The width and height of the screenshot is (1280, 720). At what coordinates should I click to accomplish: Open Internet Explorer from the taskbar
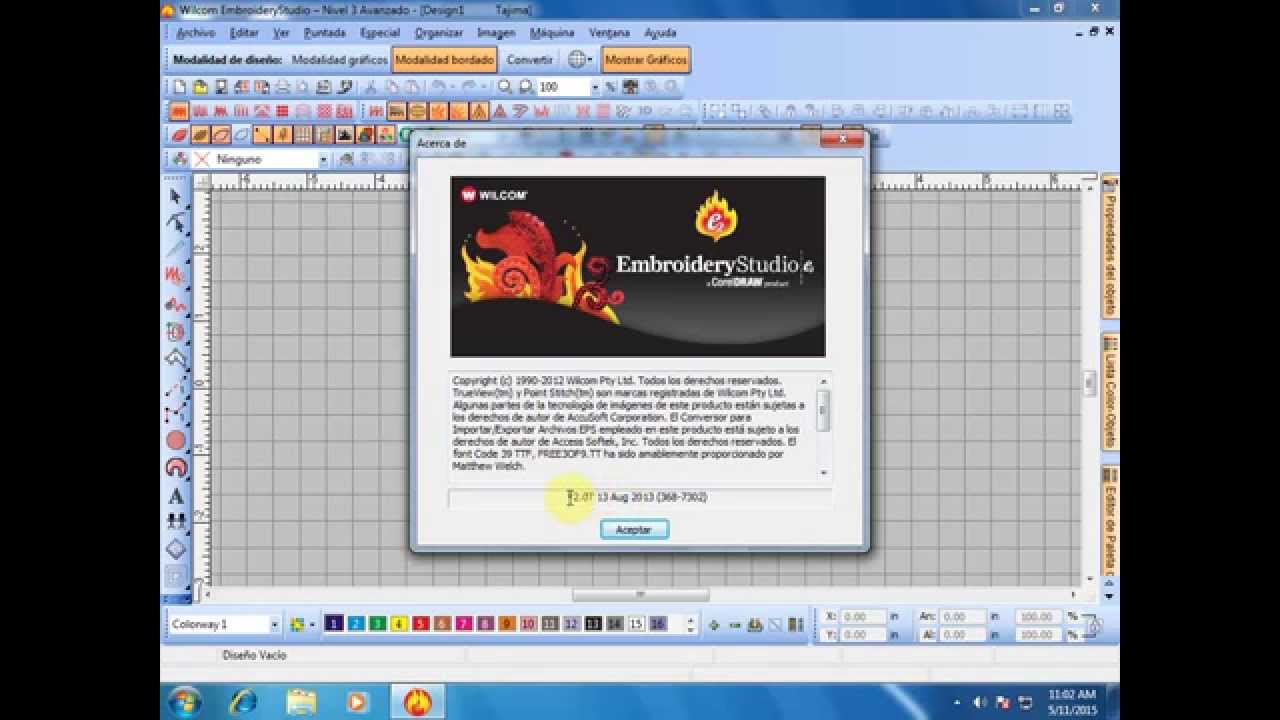click(242, 702)
